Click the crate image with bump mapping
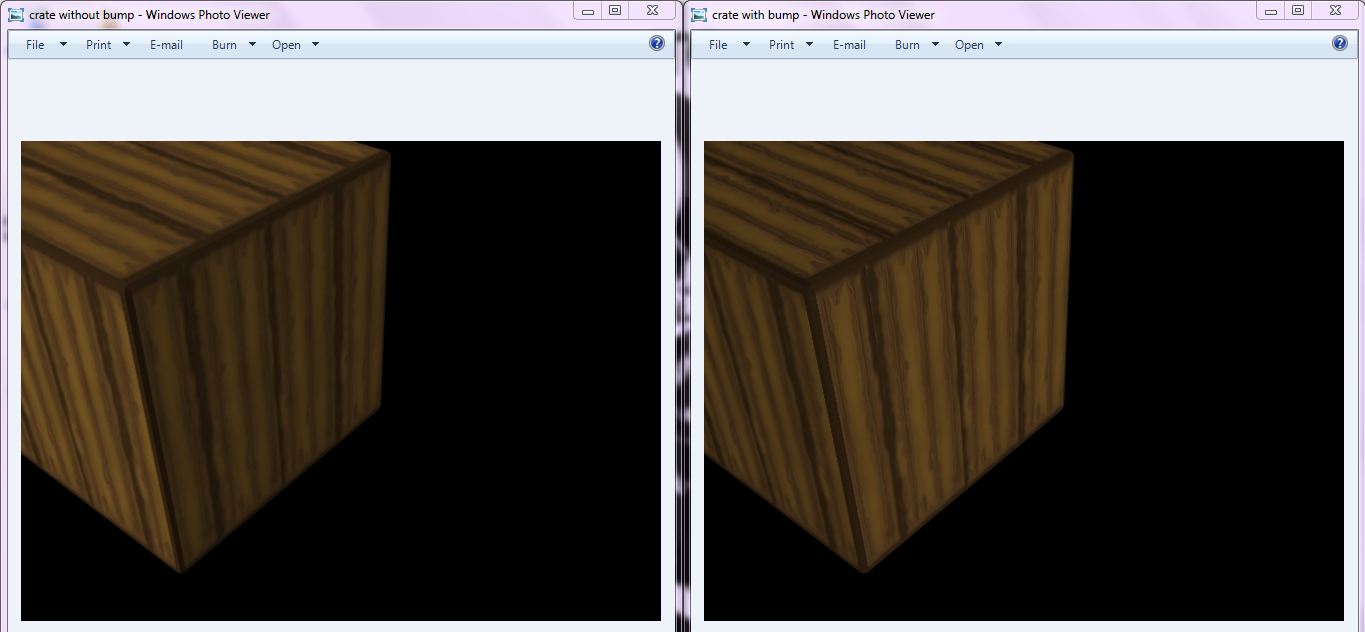1365x632 pixels. point(1024,381)
